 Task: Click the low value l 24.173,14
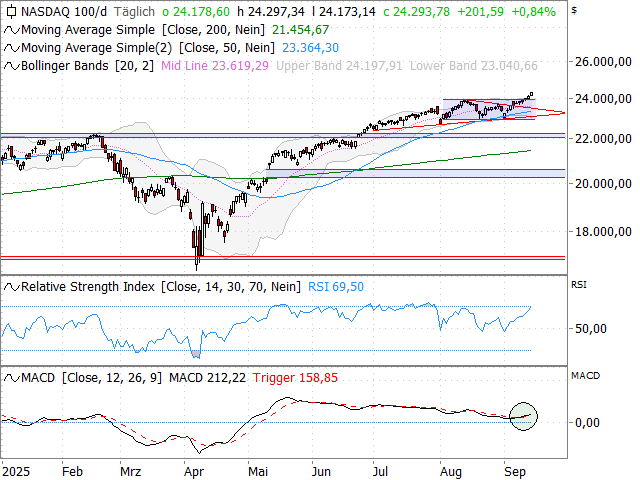coord(343,12)
